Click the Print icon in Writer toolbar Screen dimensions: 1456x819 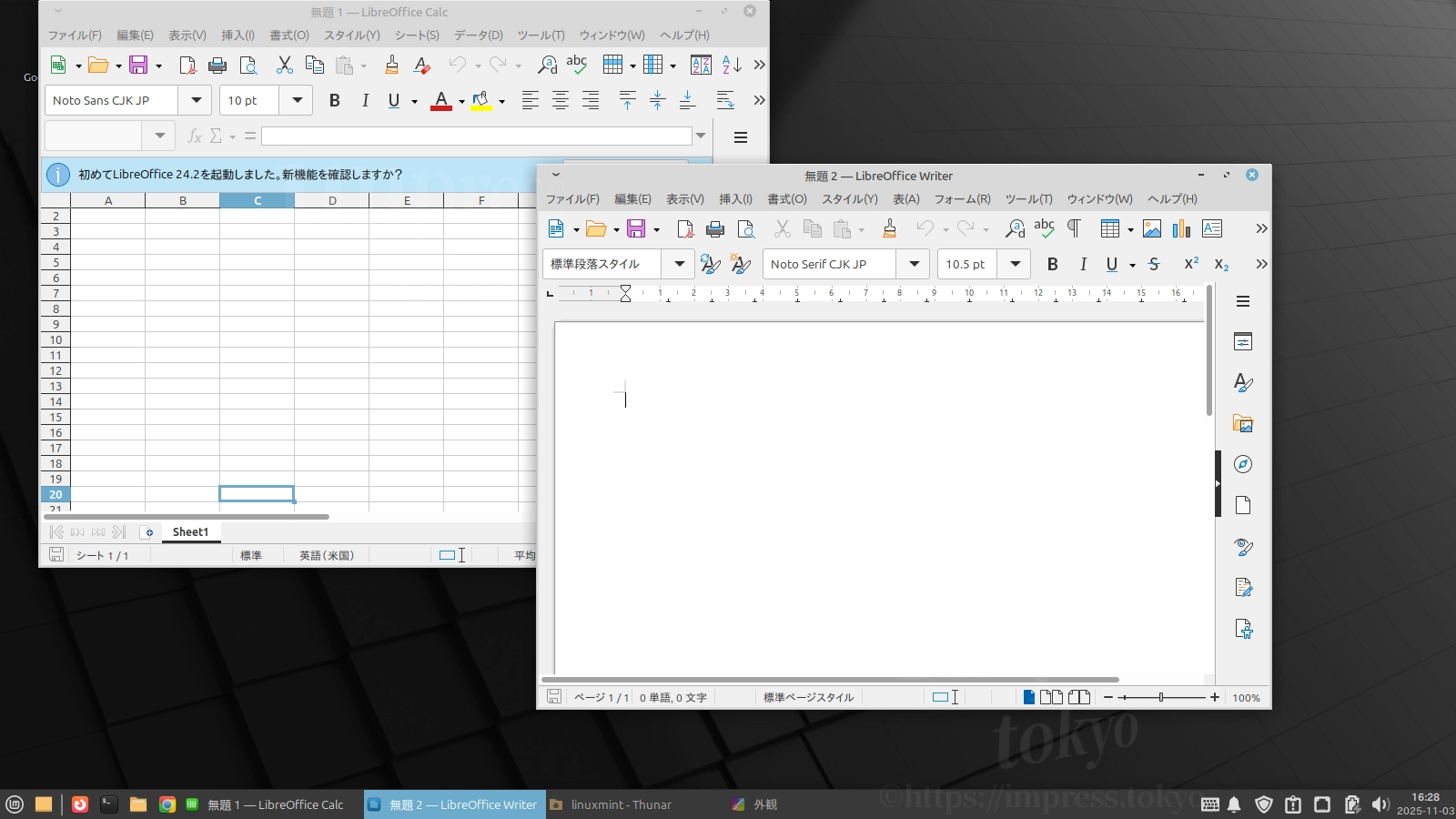point(715,228)
